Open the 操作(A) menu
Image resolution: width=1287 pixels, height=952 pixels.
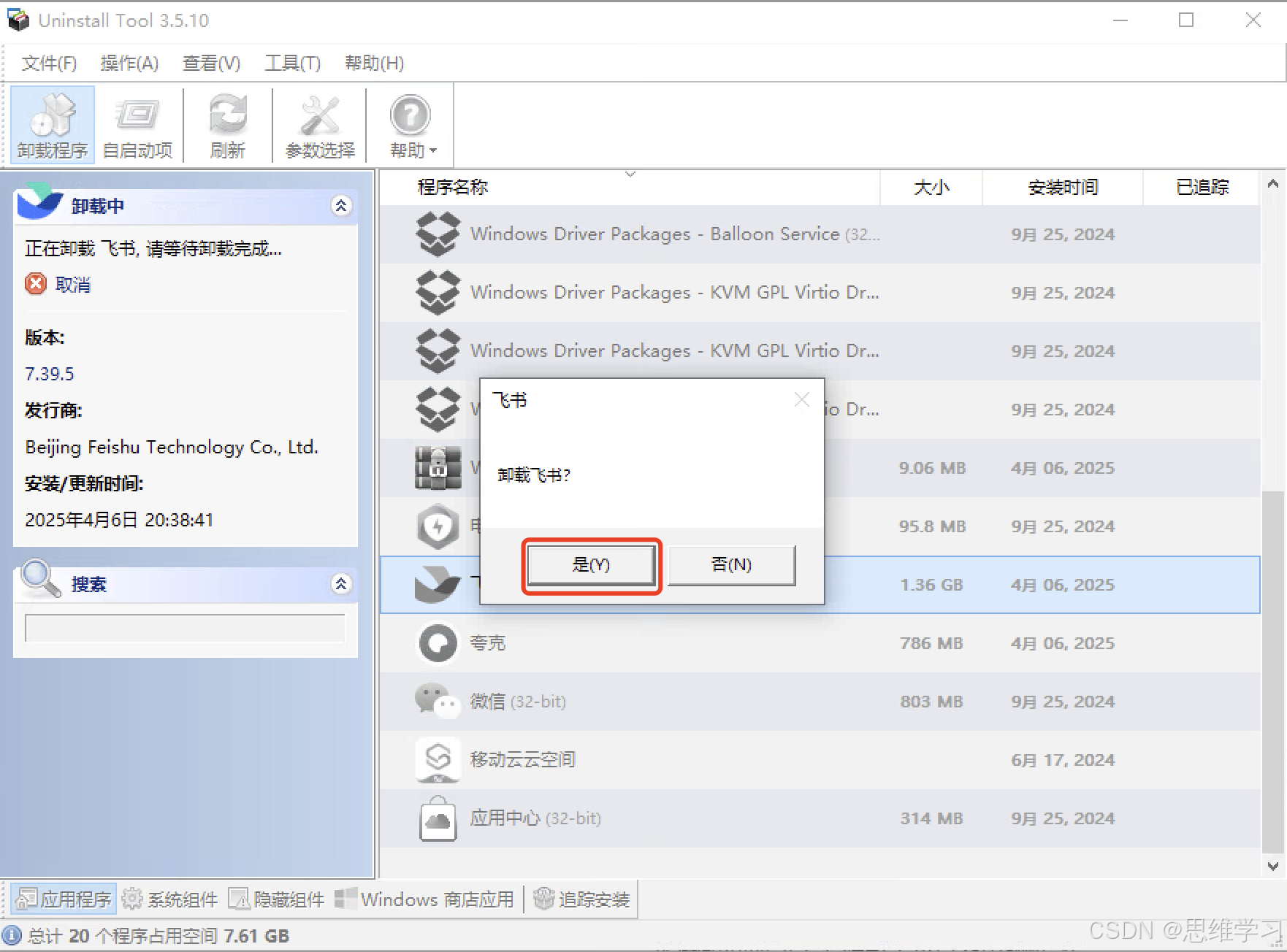[x=129, y=64]
